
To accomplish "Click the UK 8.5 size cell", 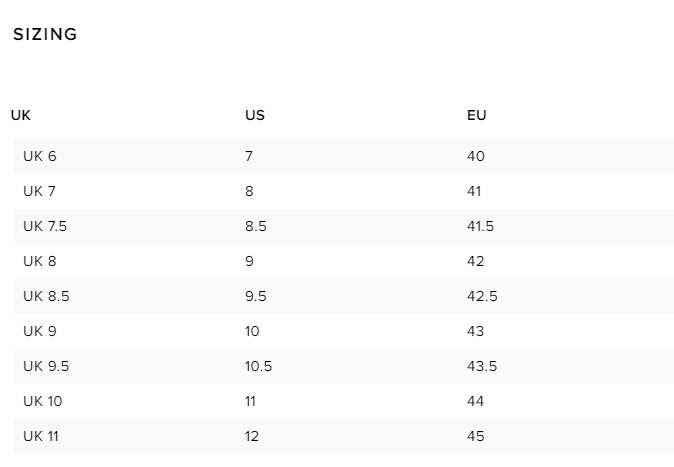I will coord(46,296).
